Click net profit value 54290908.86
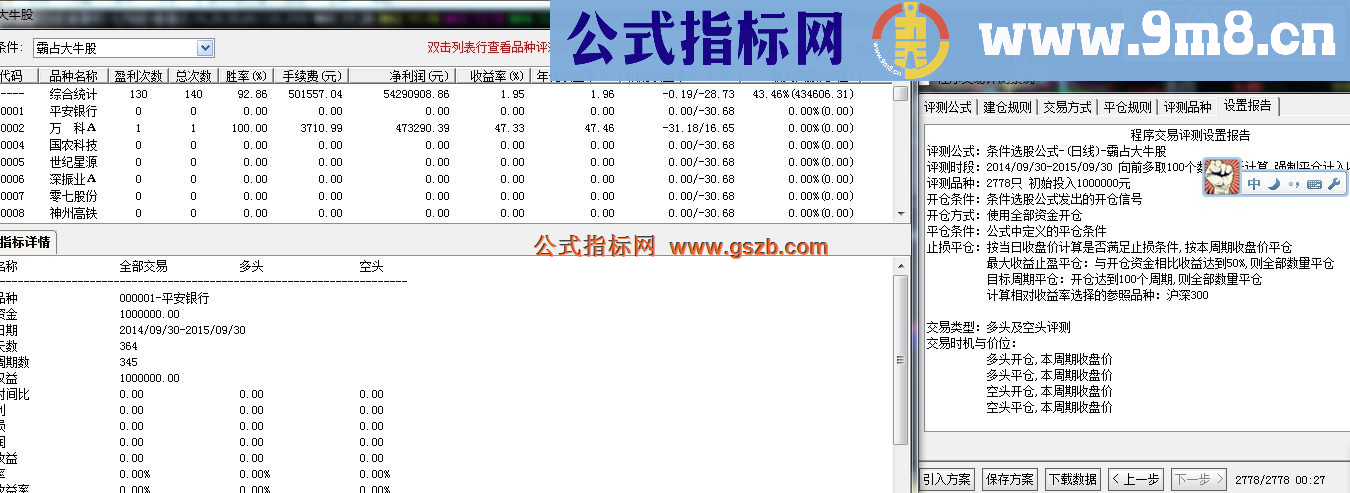 pyautogui.click(x=416, y=94)
